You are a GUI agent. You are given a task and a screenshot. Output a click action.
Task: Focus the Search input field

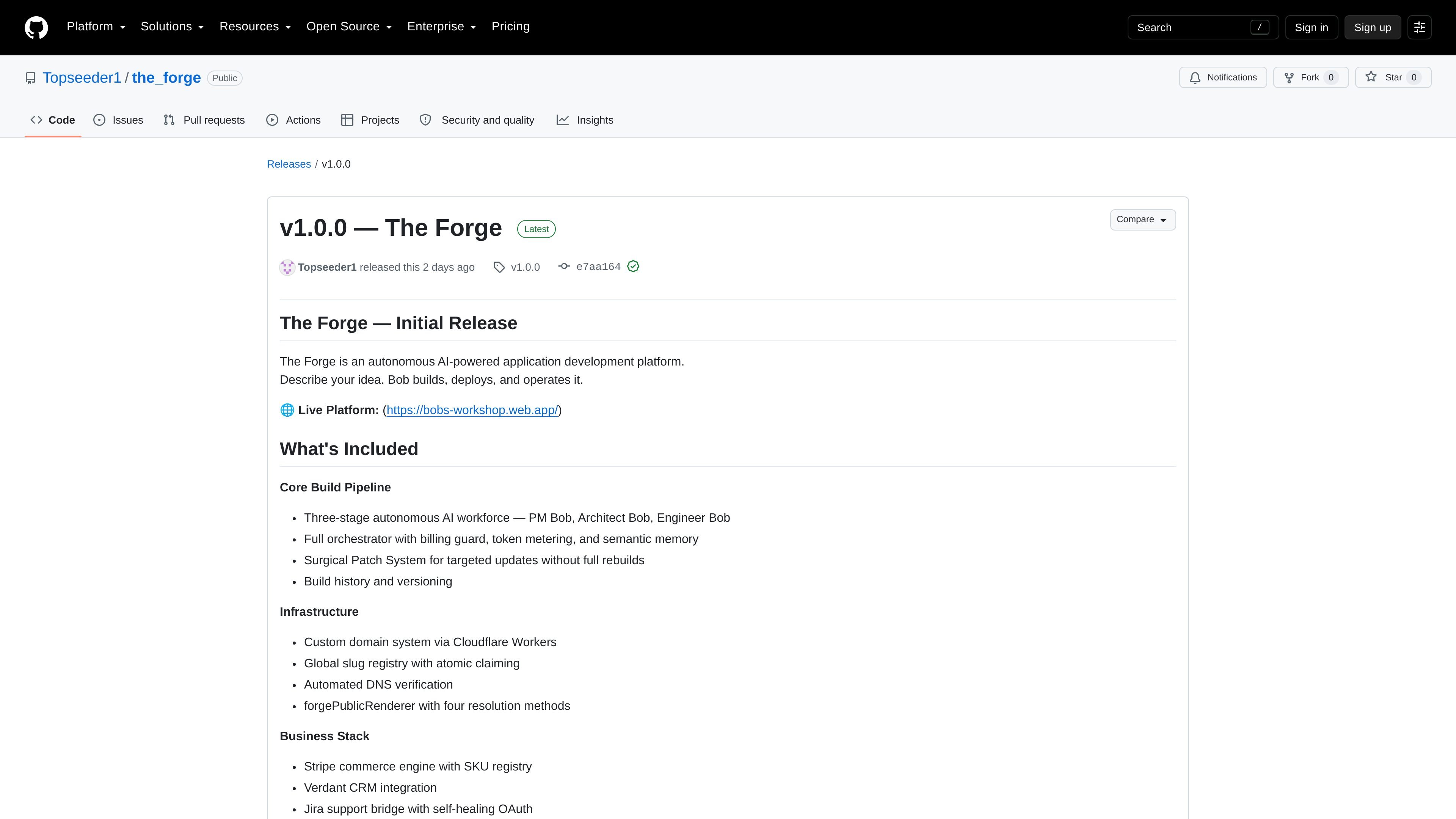(1203, 27)
